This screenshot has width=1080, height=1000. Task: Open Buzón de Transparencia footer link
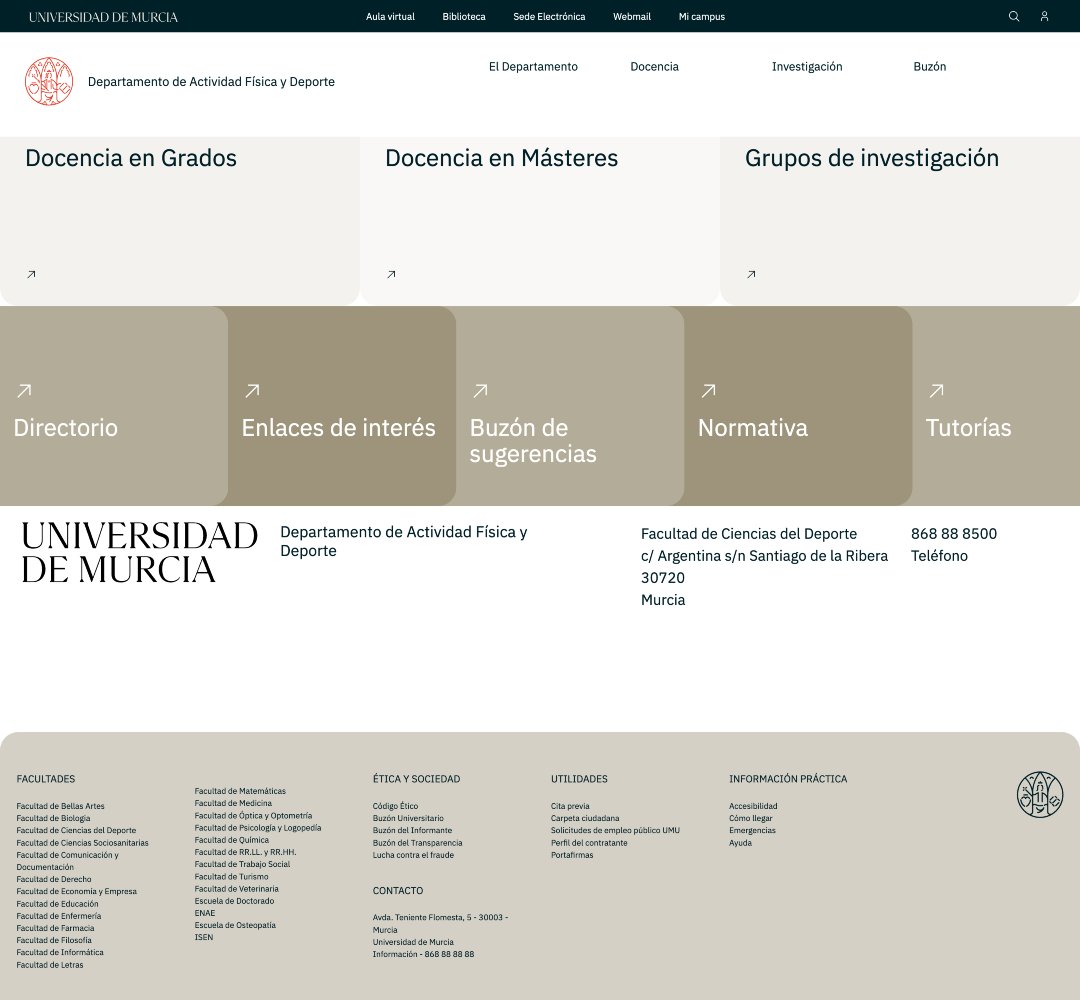point(417,843)
